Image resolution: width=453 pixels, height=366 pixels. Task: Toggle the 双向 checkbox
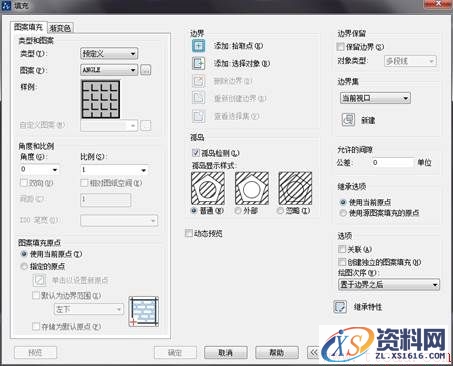pos(24,183)
